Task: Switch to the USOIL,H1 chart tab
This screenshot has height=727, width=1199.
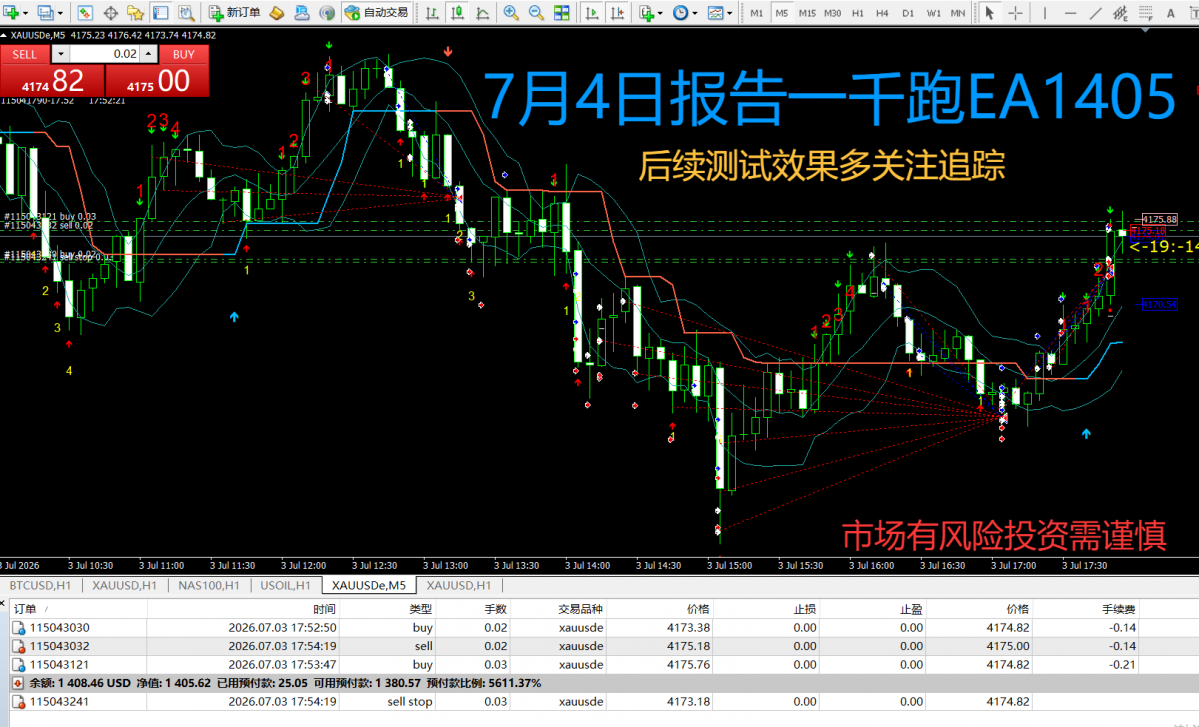Action: click(x=286, y=585)
